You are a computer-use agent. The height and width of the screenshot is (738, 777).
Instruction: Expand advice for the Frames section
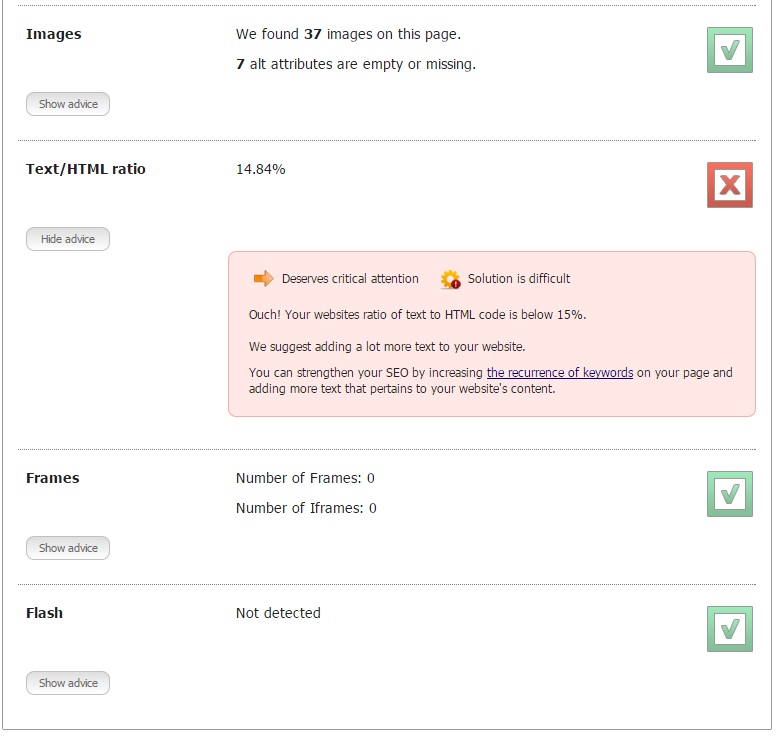coord(68,548)
